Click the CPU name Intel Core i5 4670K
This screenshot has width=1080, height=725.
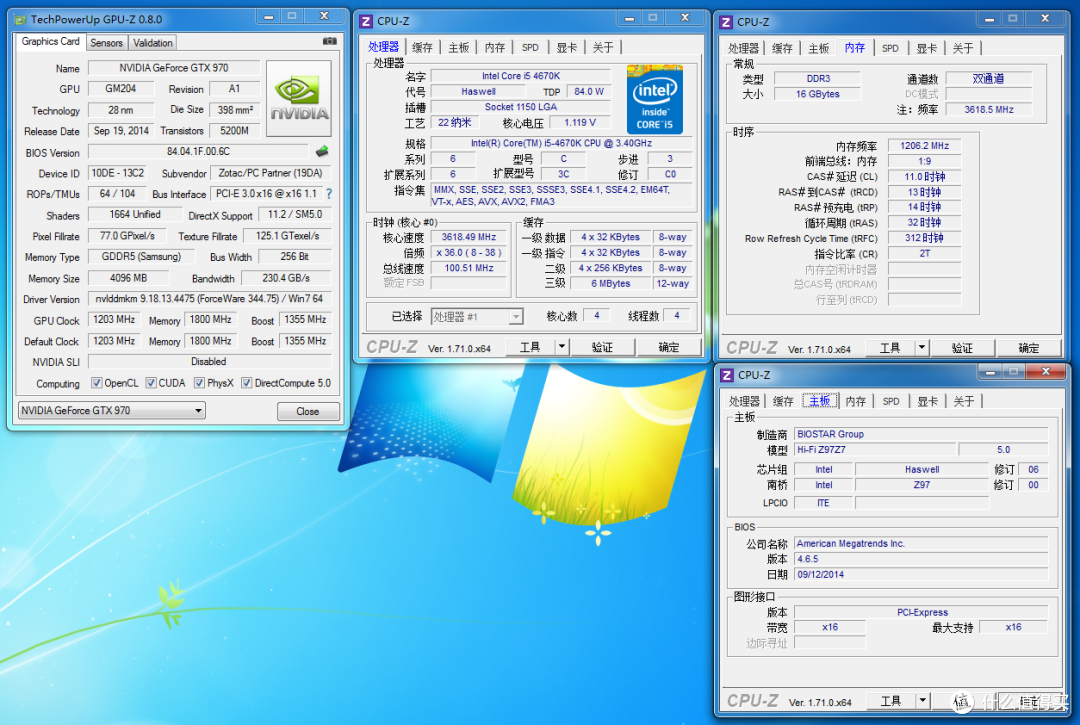(521, 76)
